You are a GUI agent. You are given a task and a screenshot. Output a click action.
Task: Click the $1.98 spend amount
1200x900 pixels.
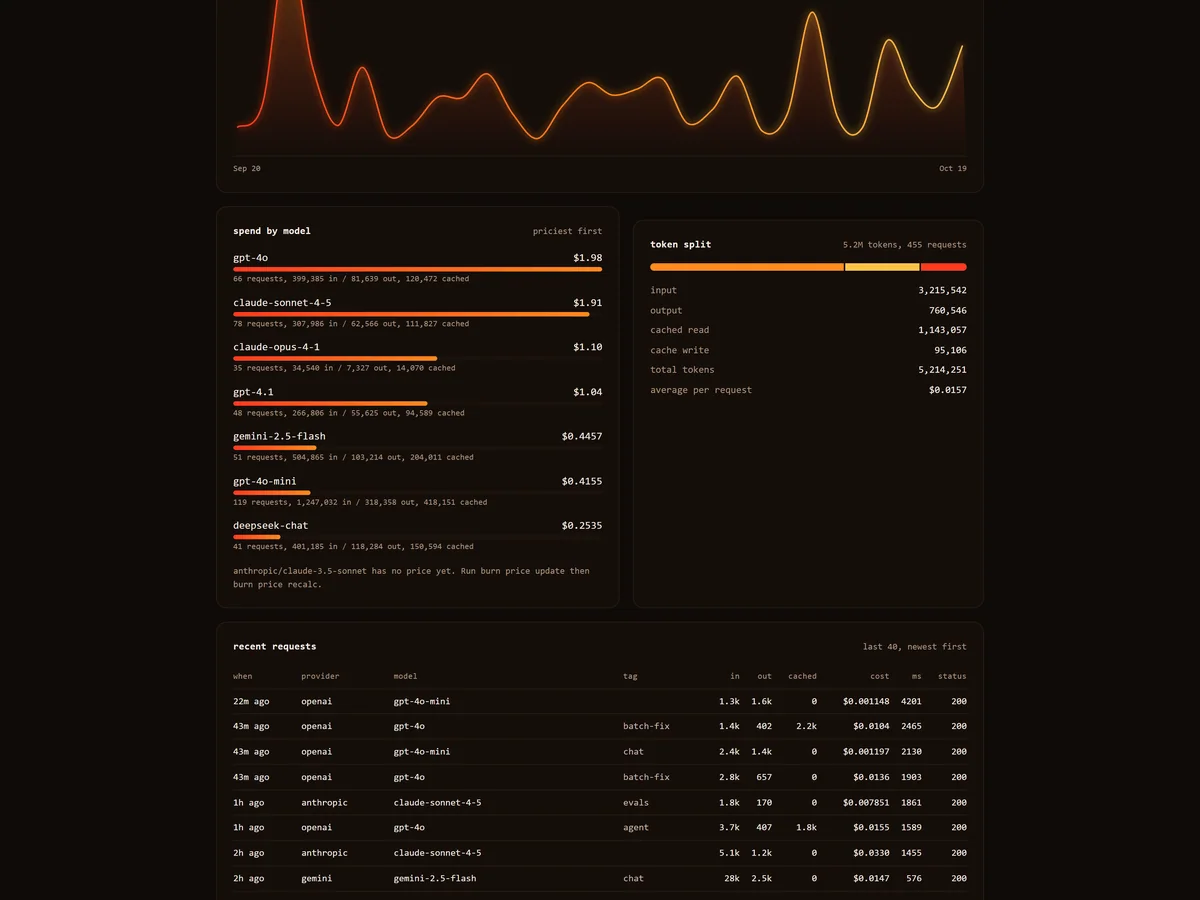click(588, 258)
